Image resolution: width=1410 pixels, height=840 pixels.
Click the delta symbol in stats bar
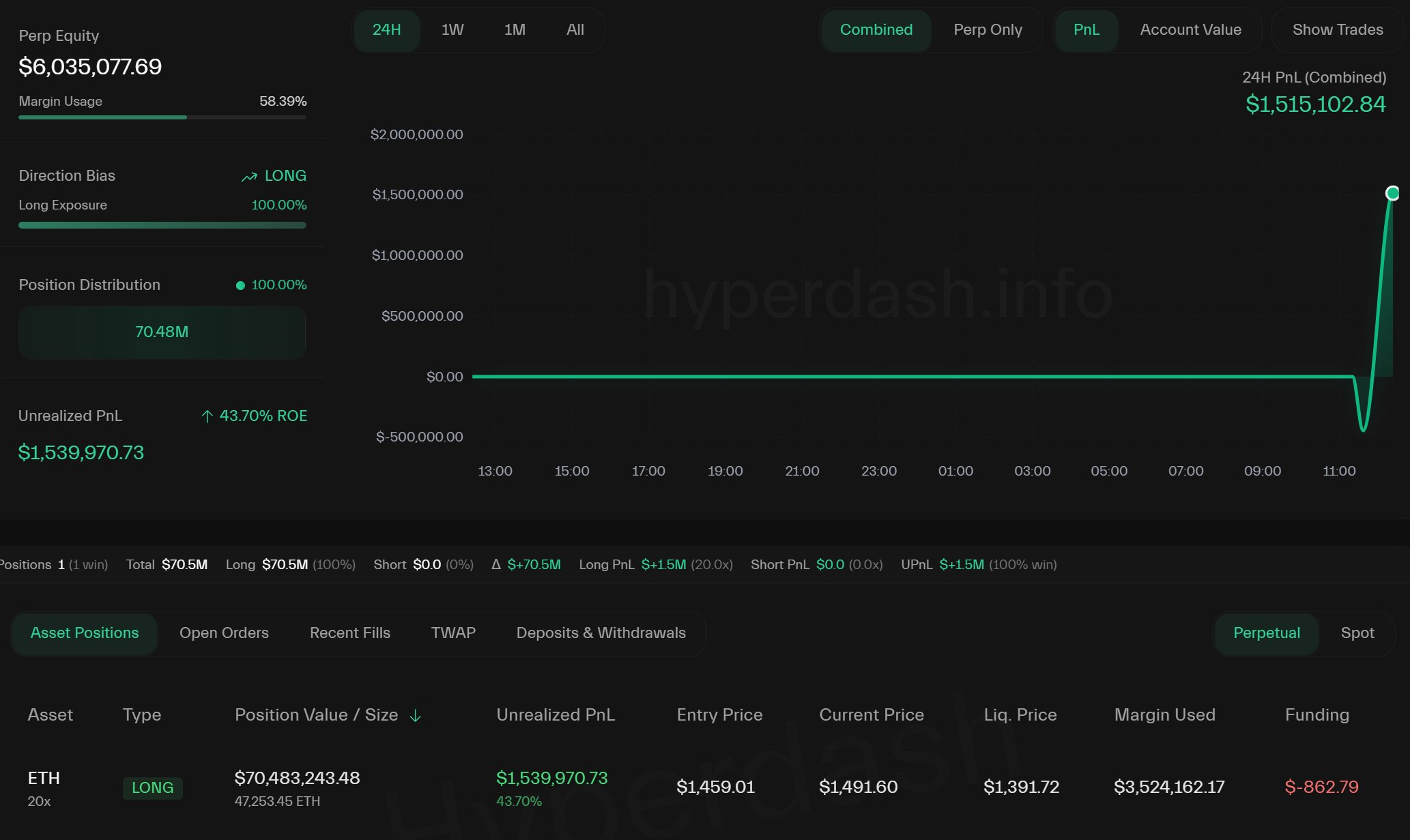point(496,564)
